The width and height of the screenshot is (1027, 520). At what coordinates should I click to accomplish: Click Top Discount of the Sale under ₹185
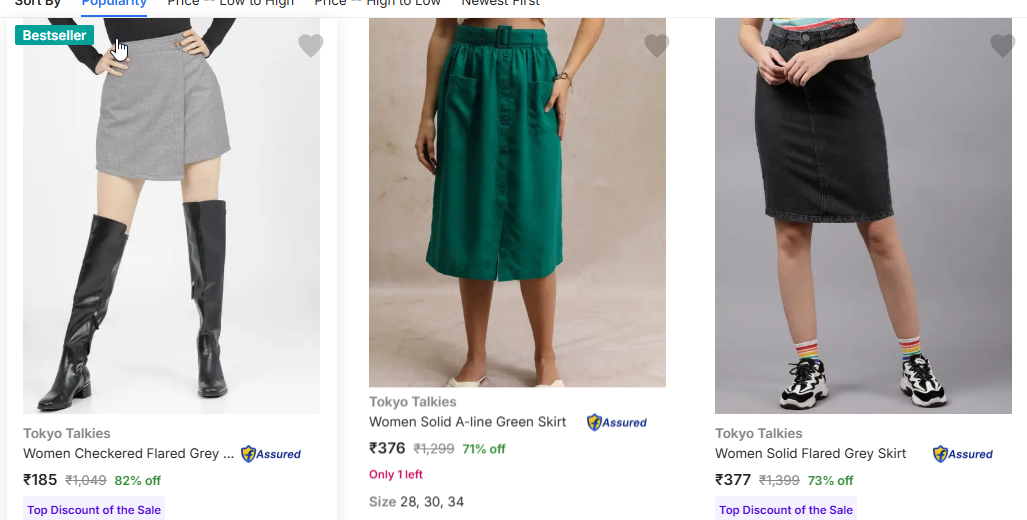point(94,510)
